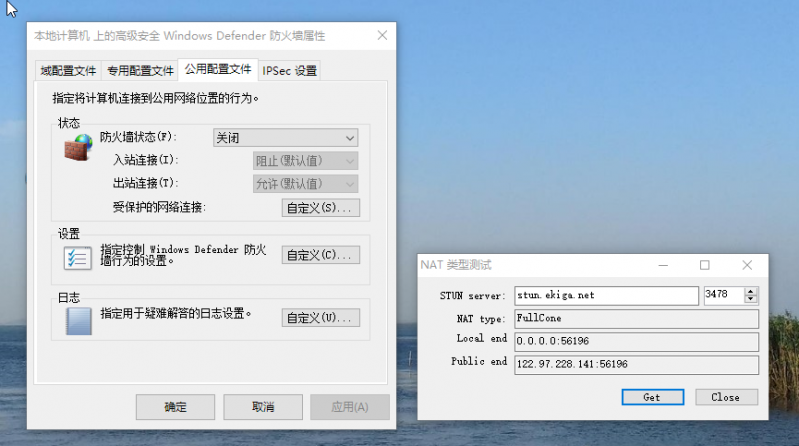
Task: Click the settings checklist icon
Action: (77, 258)
